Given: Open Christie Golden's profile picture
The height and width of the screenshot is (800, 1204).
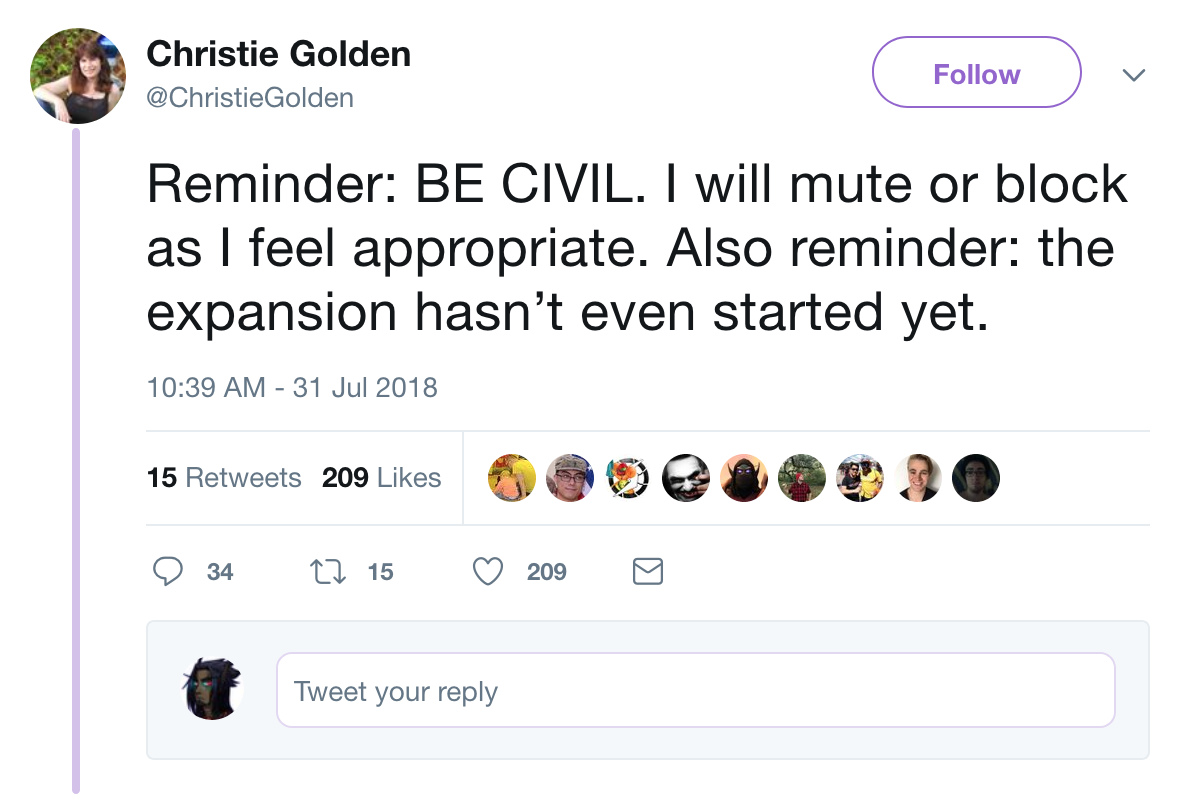Looking at the screenshot, I should (78, 76).
